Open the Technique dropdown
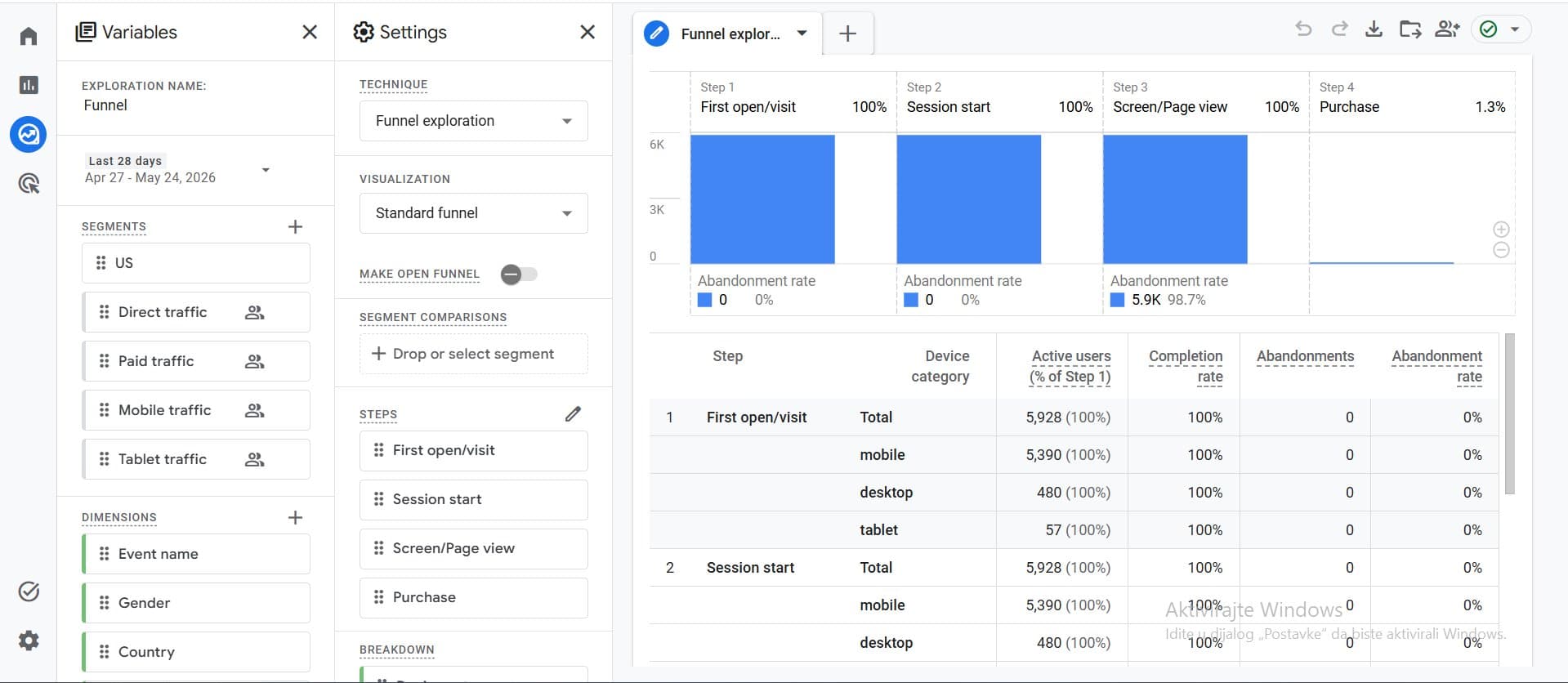 point(474,121)
